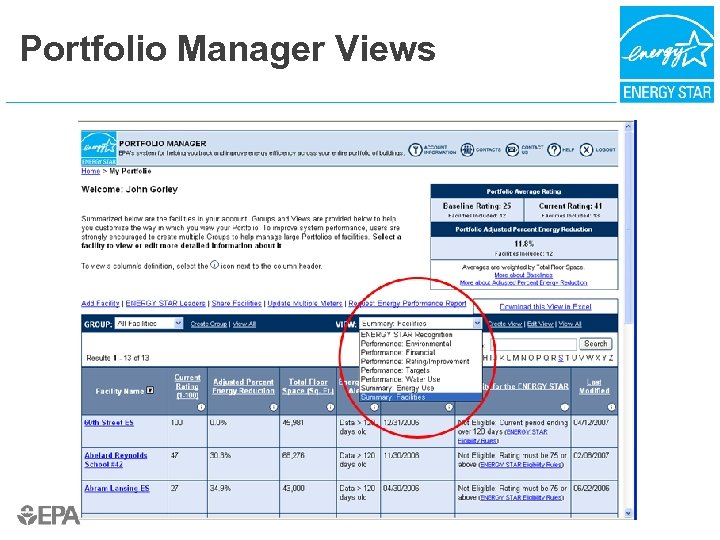Image resolution: width=720 pixels, height=540 pixels.
Task: Go to Home via breadcrumb link
Action: [90, 171]
